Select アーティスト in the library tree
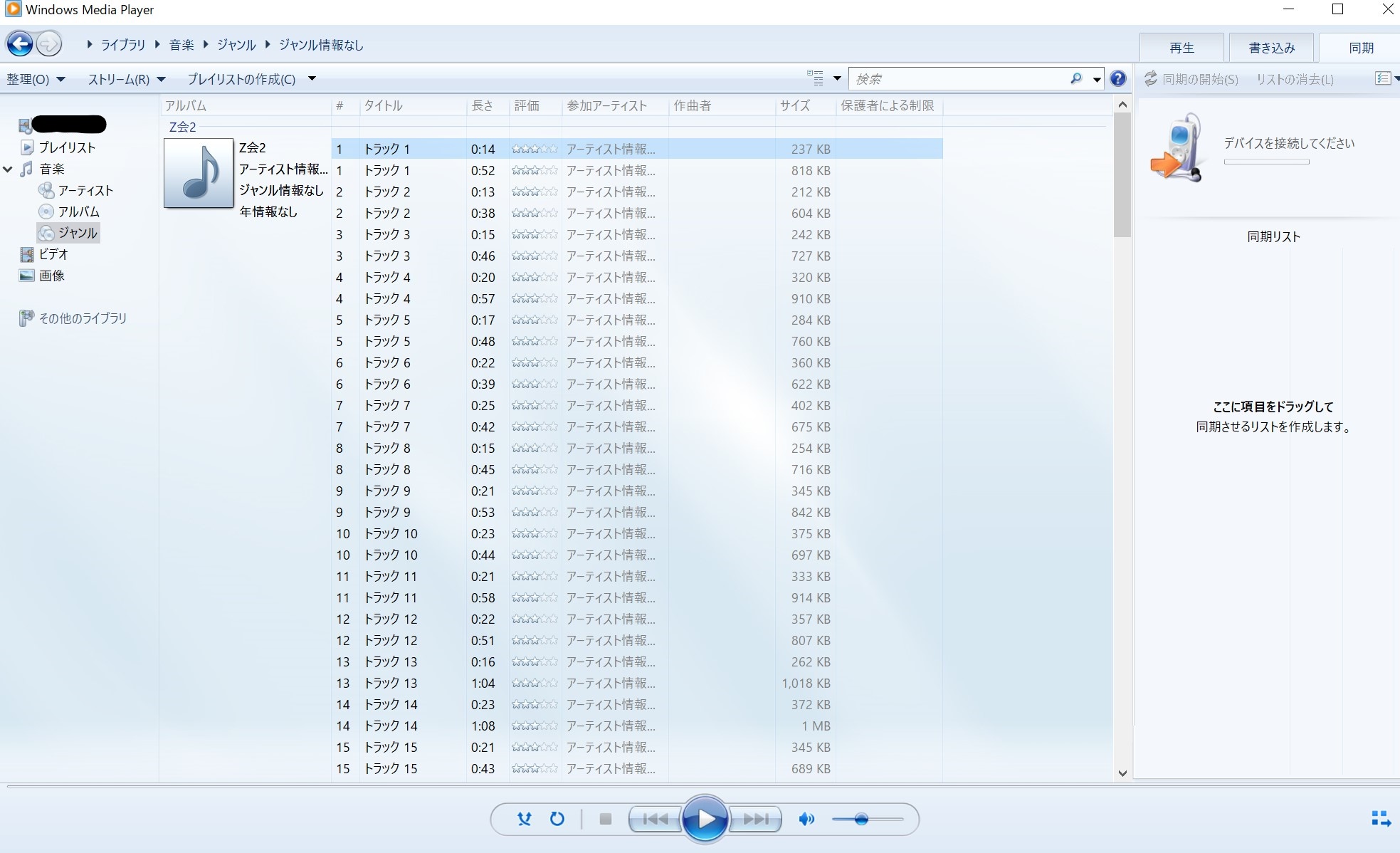 (85, 190)
